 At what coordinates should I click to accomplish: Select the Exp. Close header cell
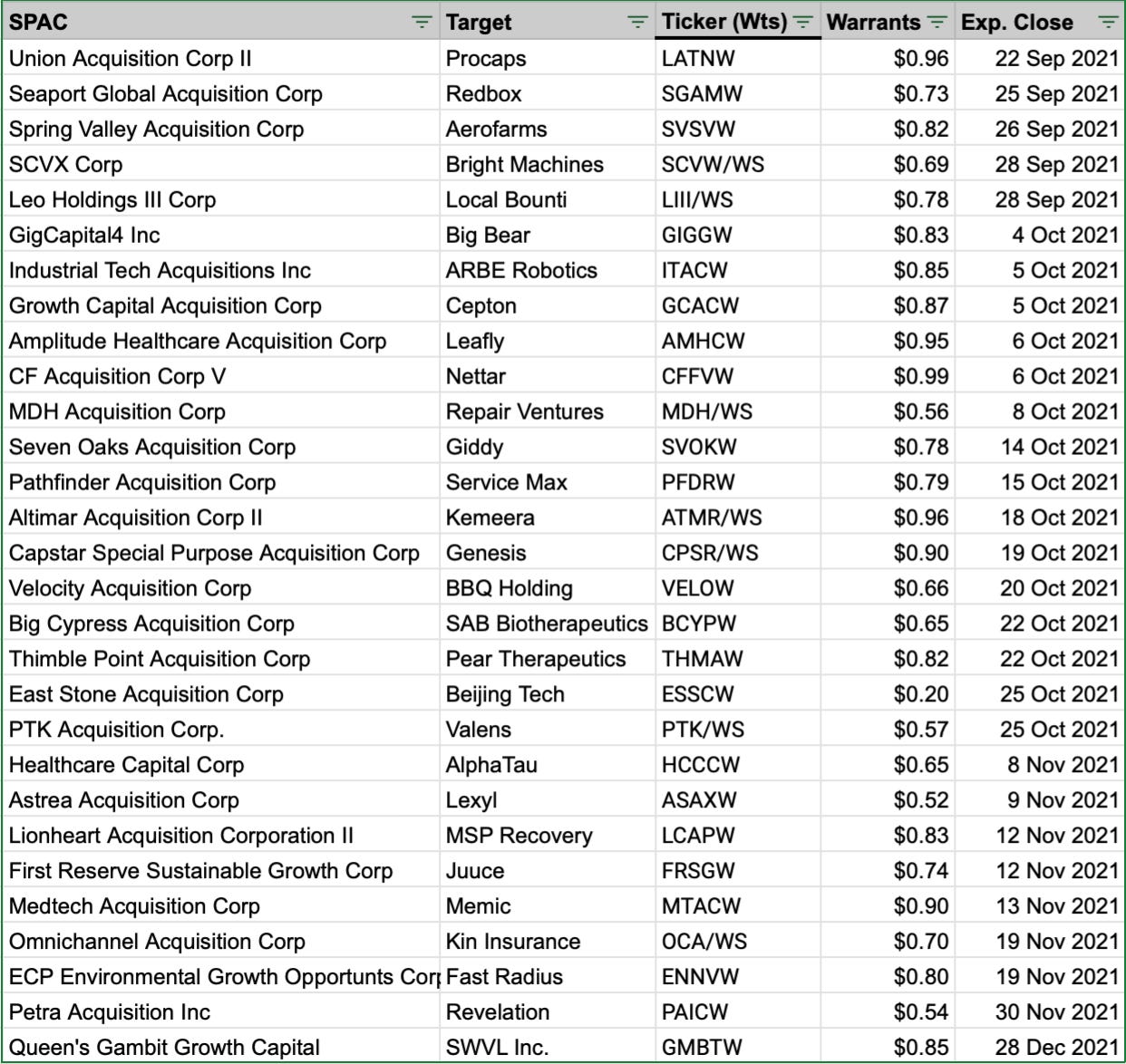[1039, 22]
